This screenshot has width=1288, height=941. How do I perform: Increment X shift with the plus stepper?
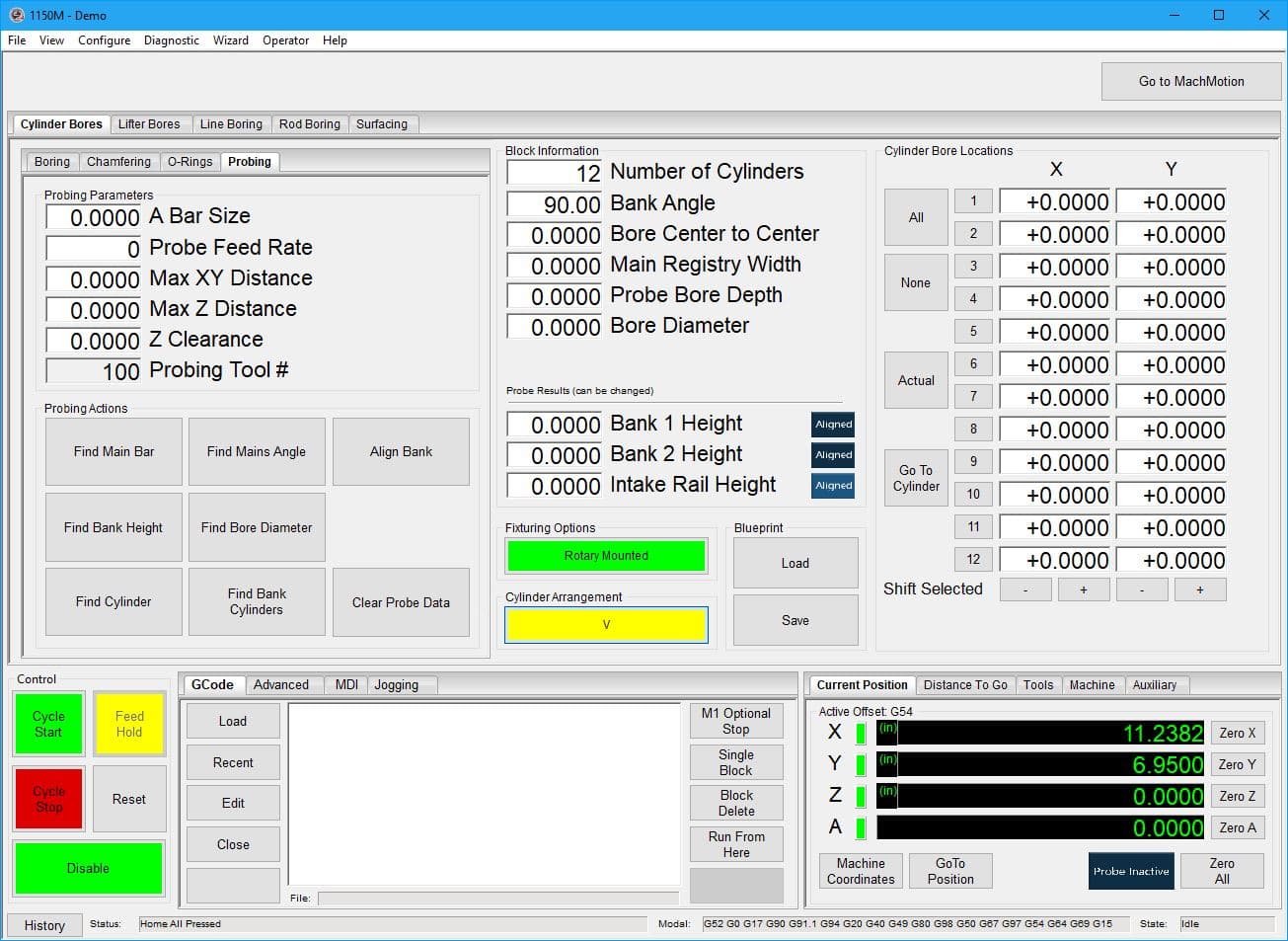[x=1083, y=588]
